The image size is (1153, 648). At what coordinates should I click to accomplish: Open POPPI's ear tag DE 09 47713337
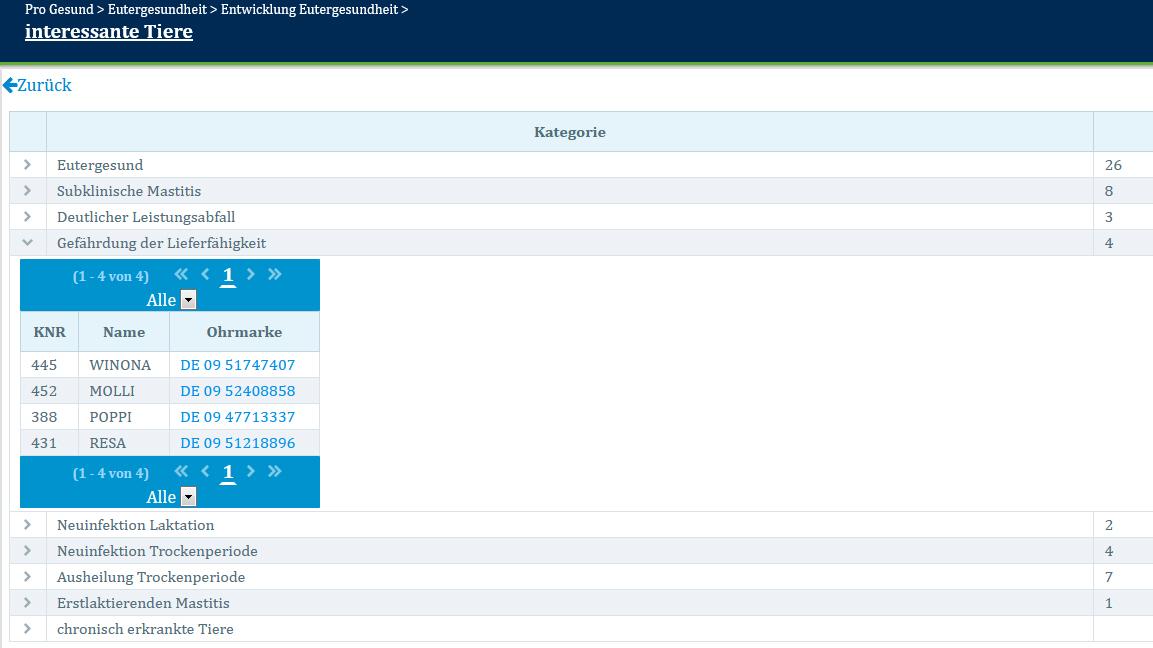pos(237,417)
